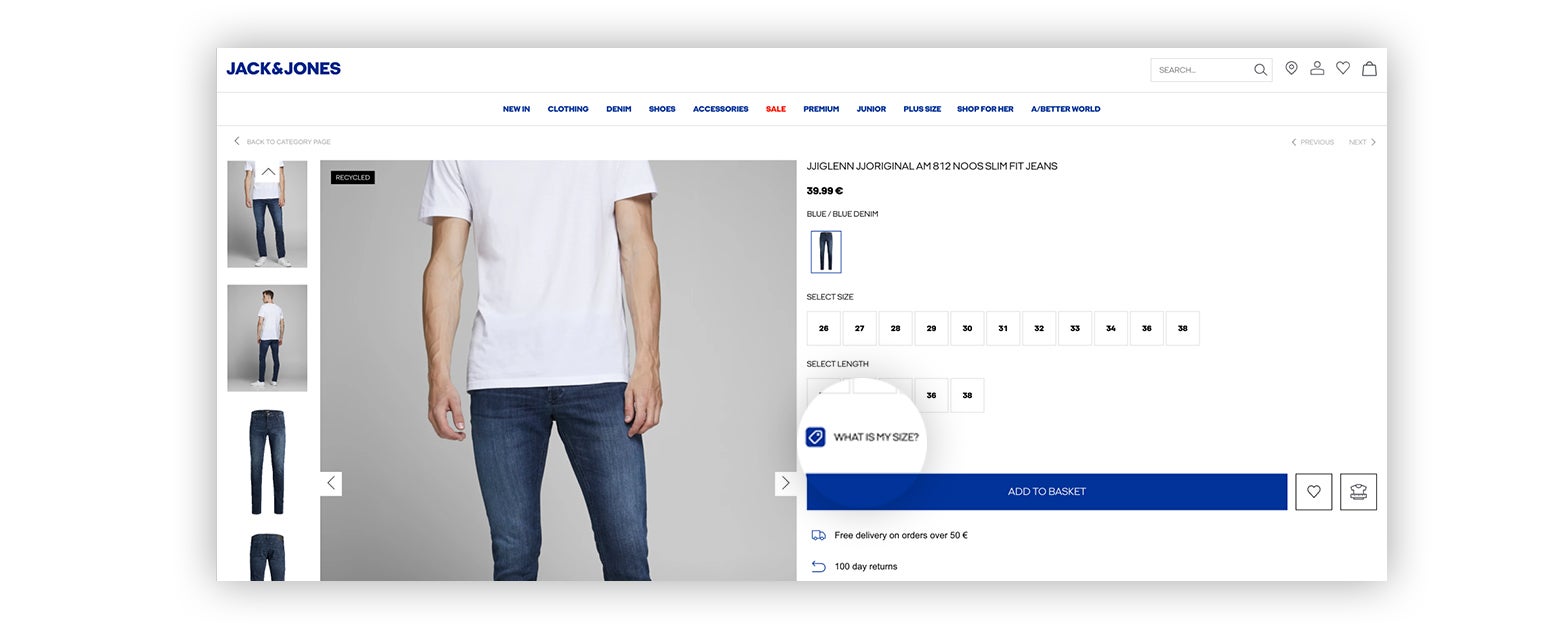Select length 36

coord(931,395)
